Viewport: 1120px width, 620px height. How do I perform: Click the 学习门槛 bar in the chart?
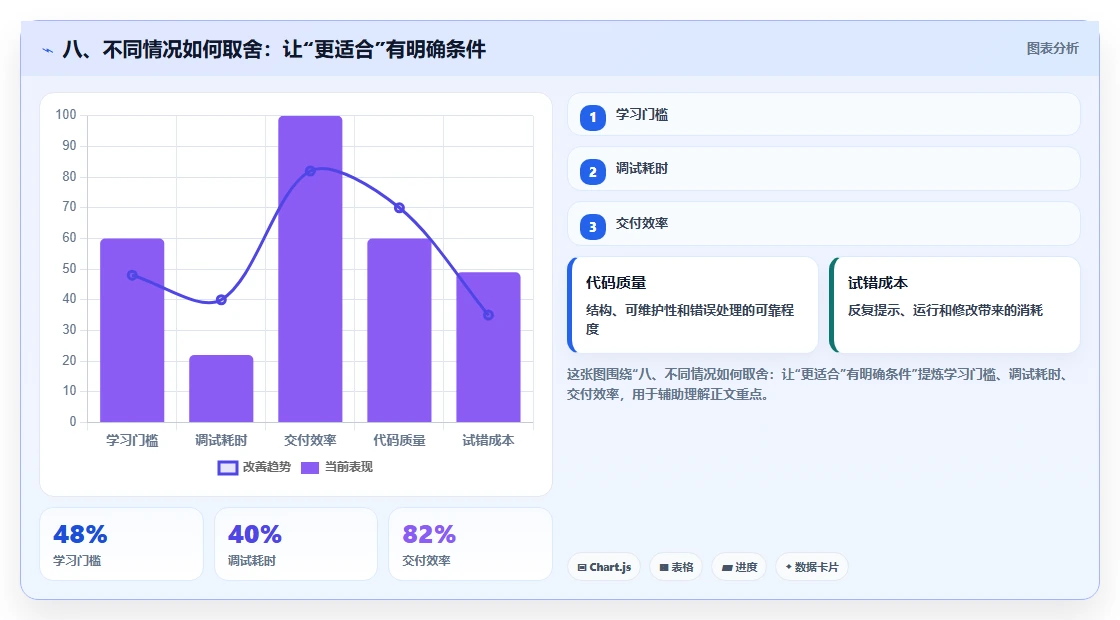(x=132, y=330)
